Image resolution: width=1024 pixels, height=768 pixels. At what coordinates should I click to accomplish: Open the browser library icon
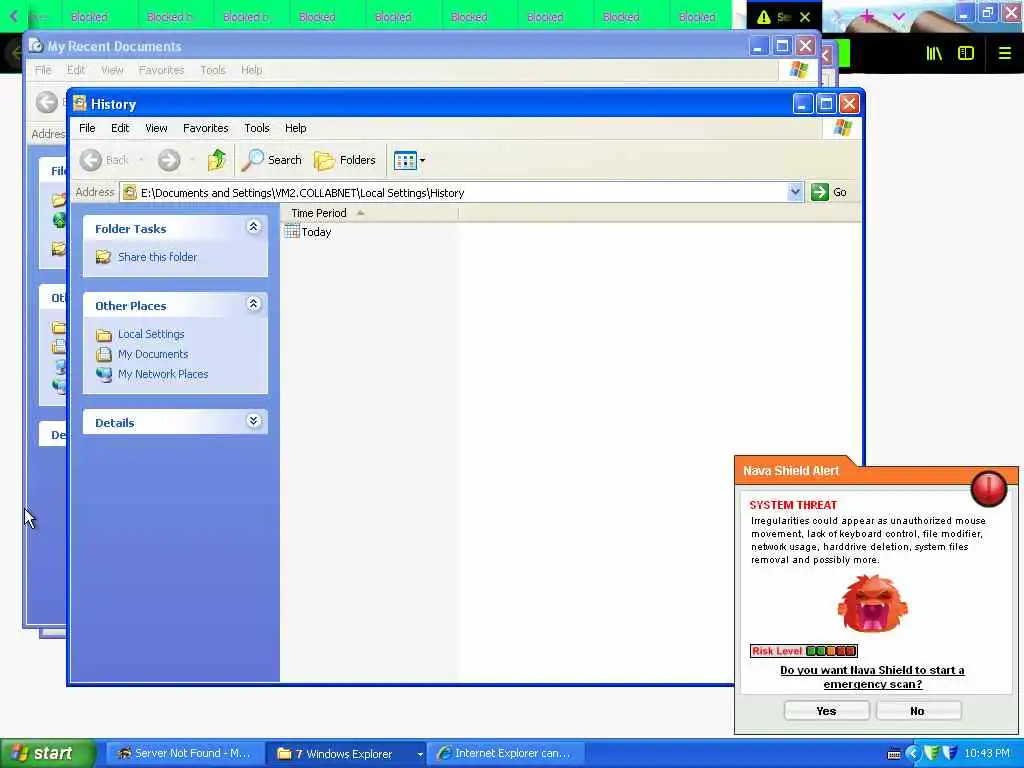point(934,54)
